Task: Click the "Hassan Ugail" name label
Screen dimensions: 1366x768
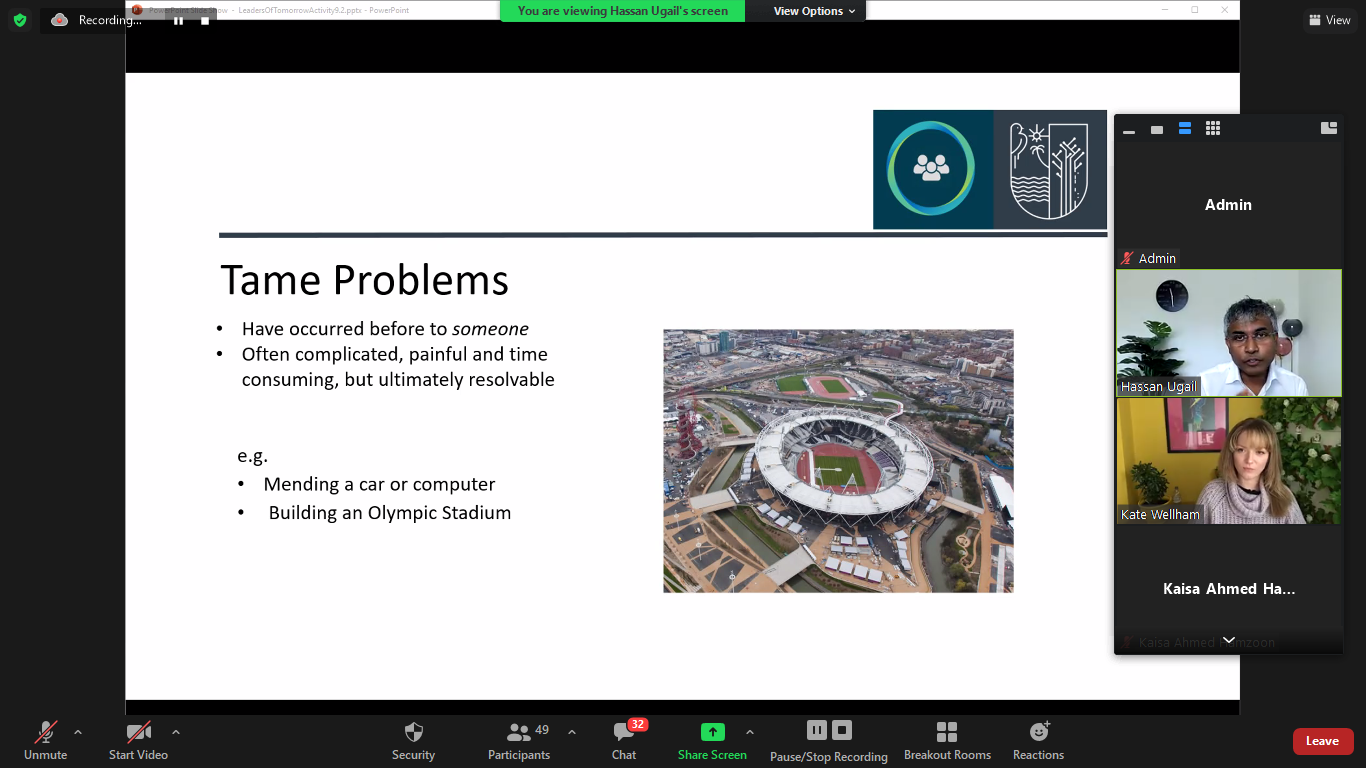Action: point(1158,387)
